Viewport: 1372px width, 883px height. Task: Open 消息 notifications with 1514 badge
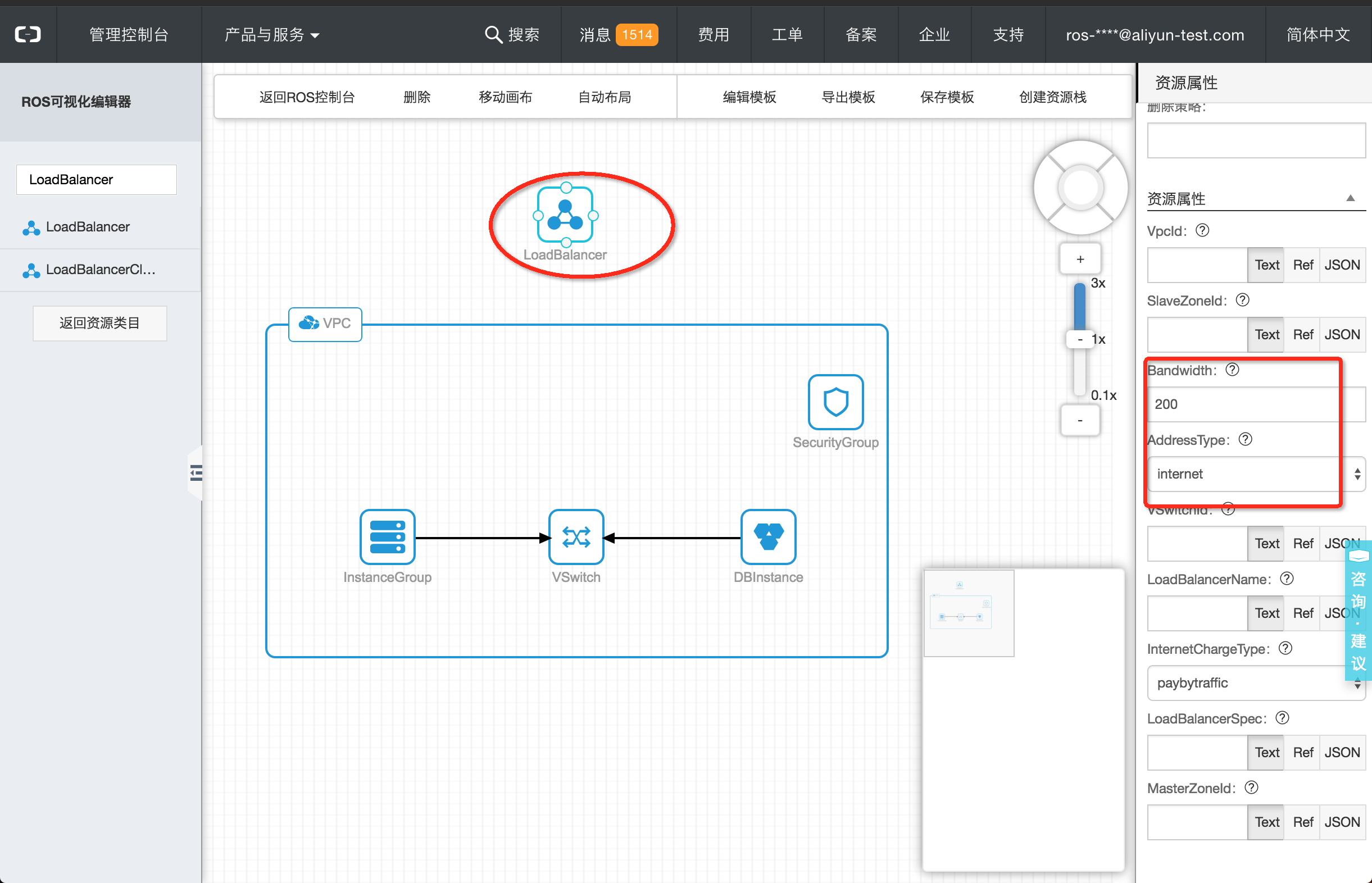619,34
